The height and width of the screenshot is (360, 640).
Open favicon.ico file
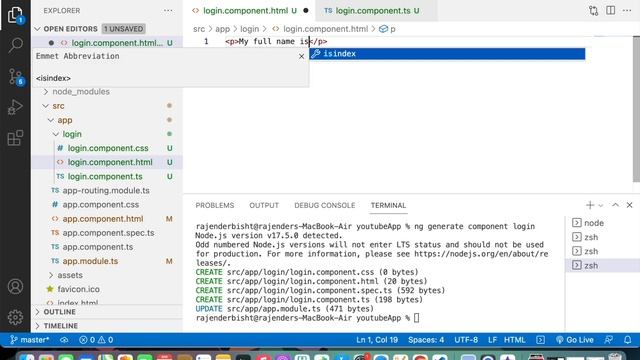(x=78, y=289)
